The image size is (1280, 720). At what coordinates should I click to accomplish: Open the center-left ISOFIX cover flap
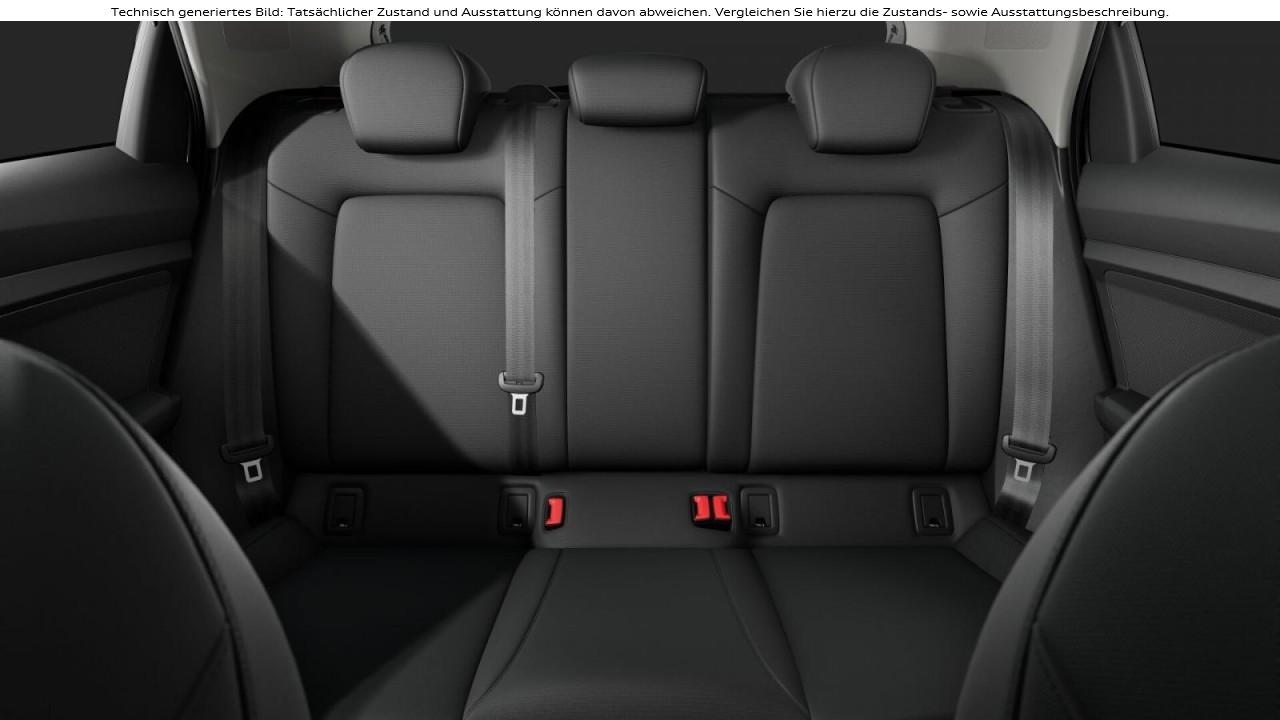pos(515,510)
